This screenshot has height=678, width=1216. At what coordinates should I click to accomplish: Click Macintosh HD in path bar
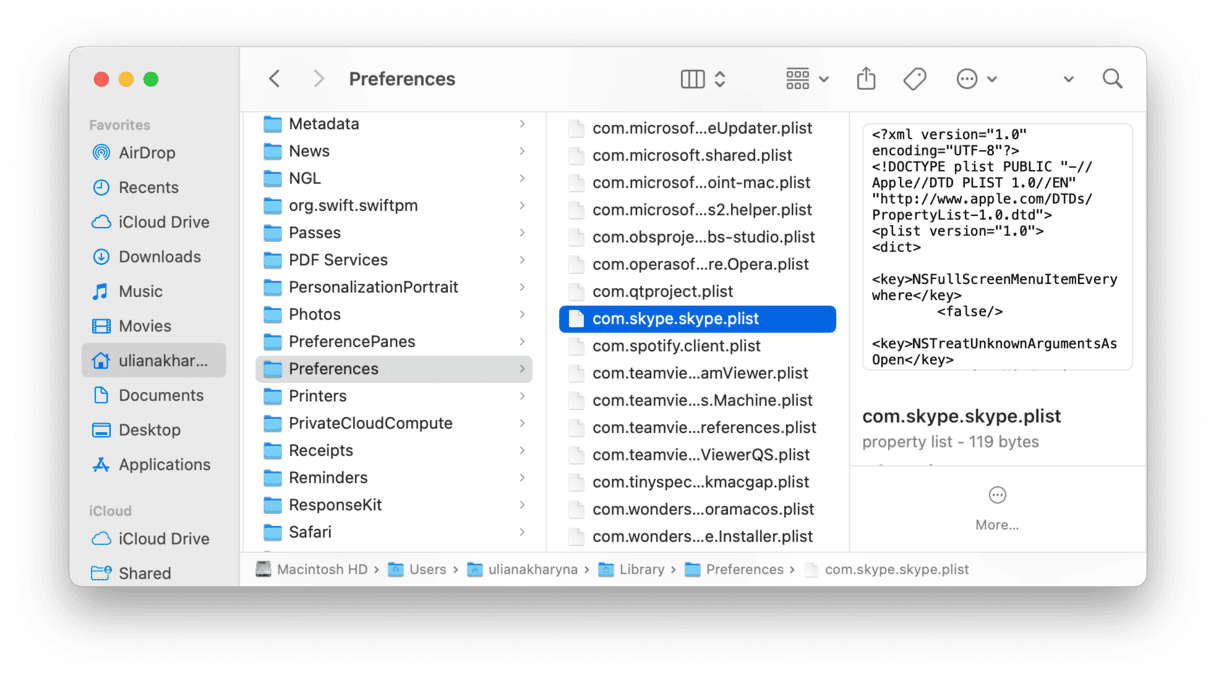point(322,569)
